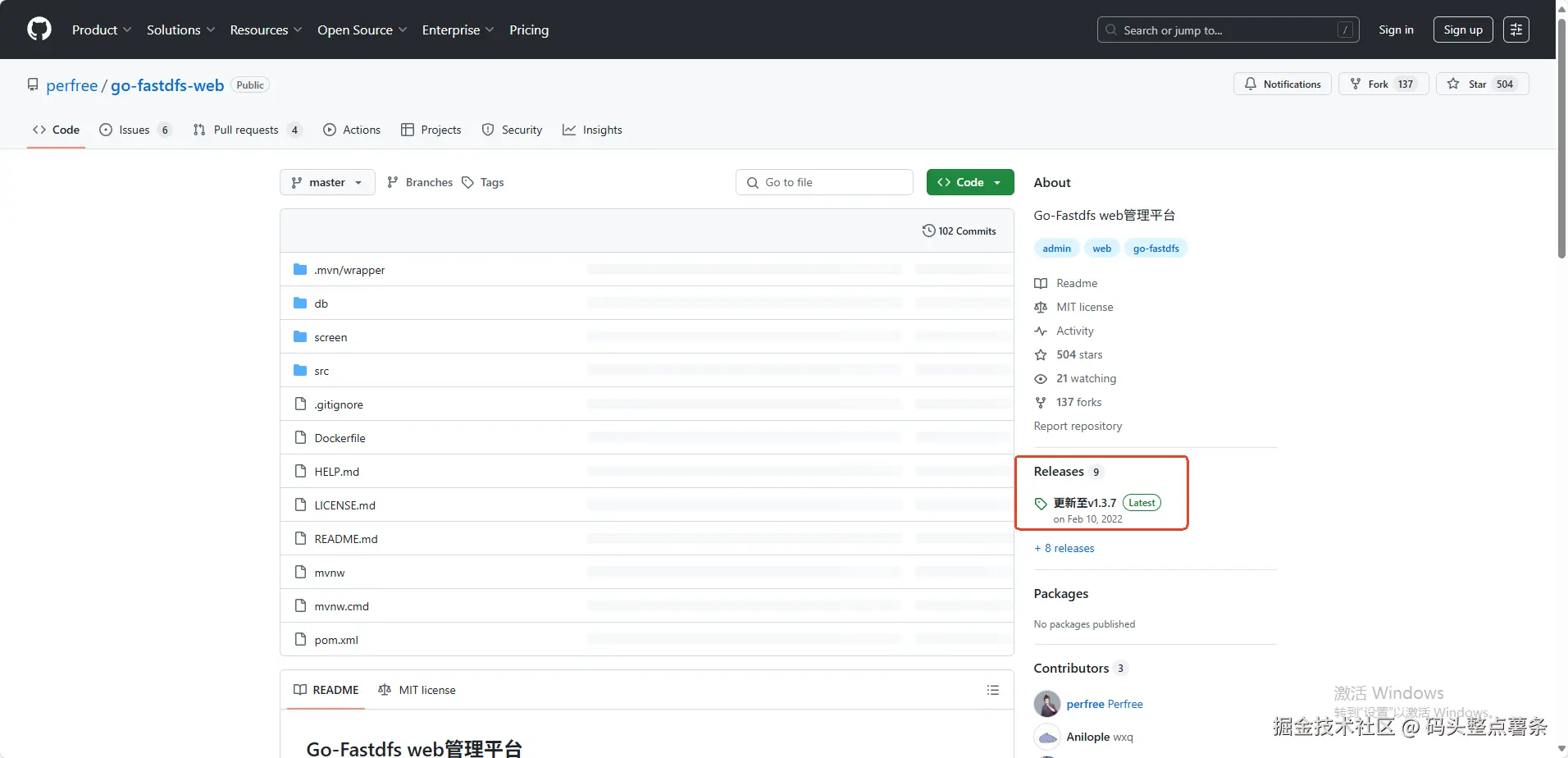Click the Tags tag icon

pos(467,182)
